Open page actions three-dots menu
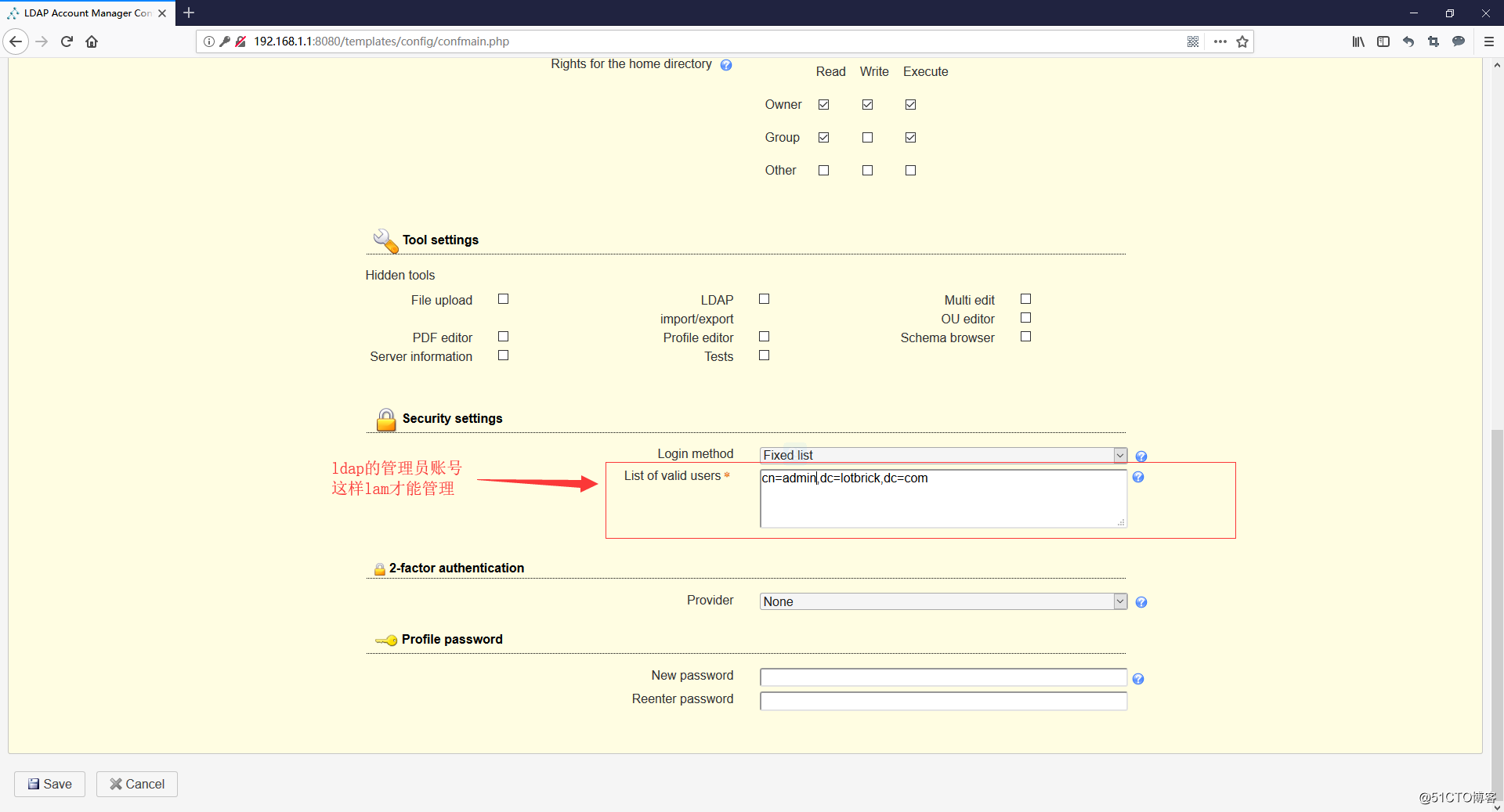 pyautogui.click(x=1220, y=42)
